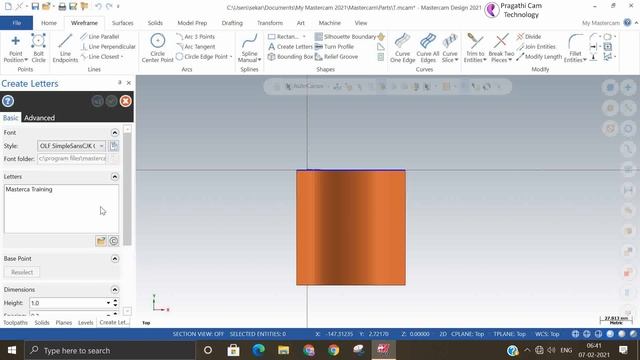Click the load file button under Letters box
The width and height of the screenshot is (640, 360).
[101, 241]
